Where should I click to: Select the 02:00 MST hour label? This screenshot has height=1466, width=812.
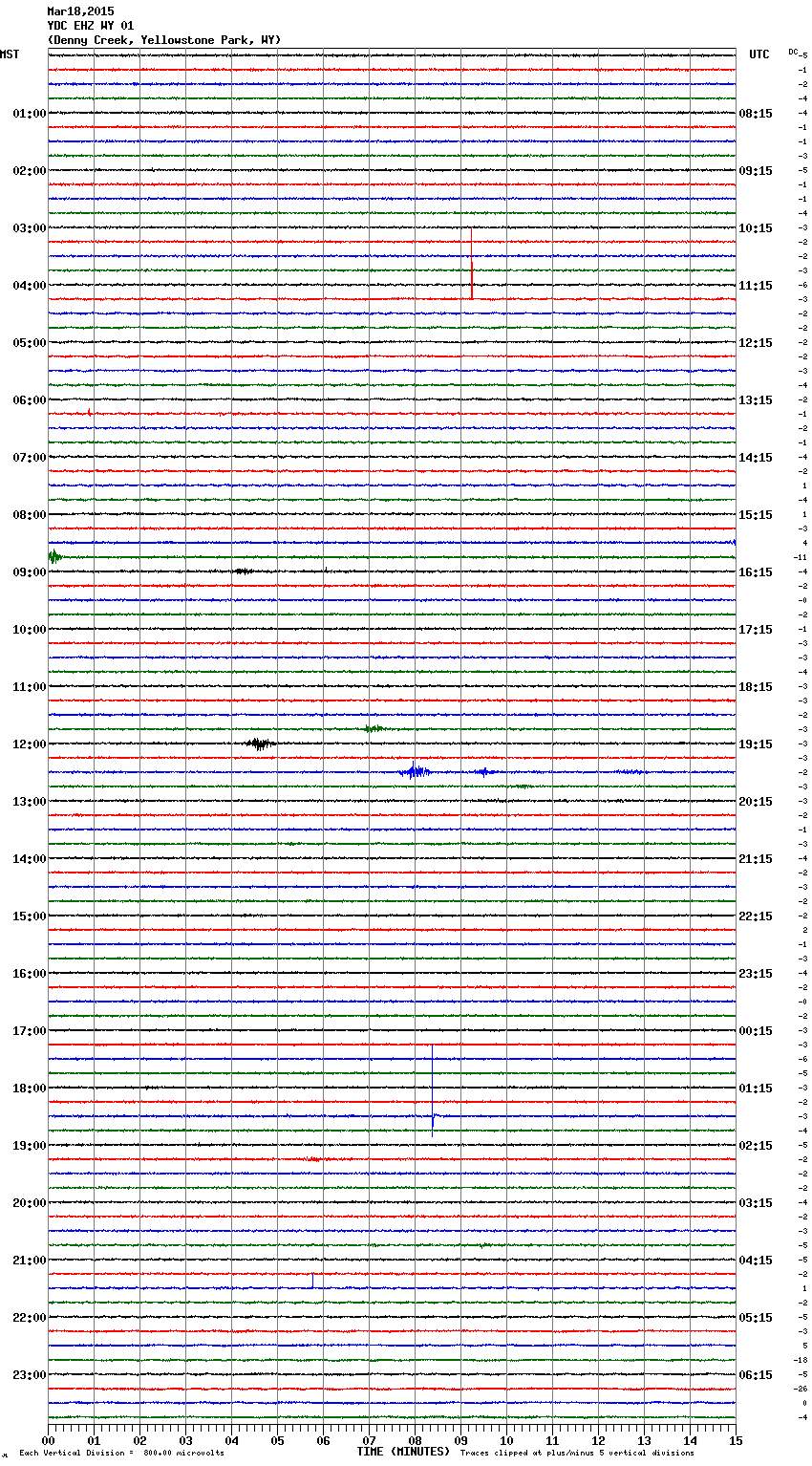pyautogui.click(x=30, y=171)
